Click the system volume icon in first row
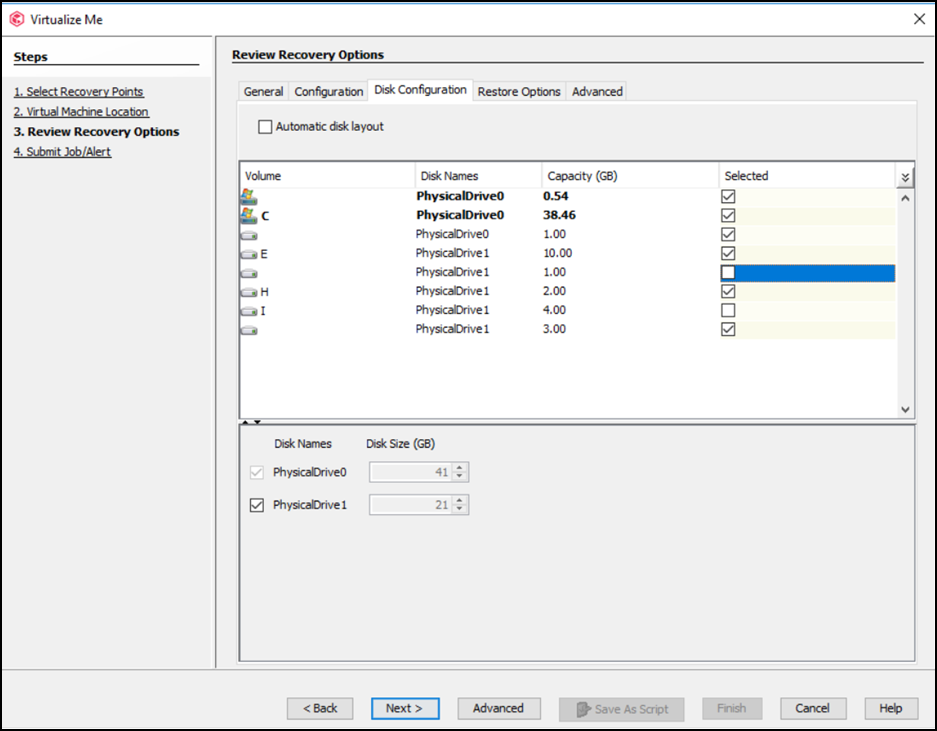Screen dimensions: 937x731 [x=247, y=196]
